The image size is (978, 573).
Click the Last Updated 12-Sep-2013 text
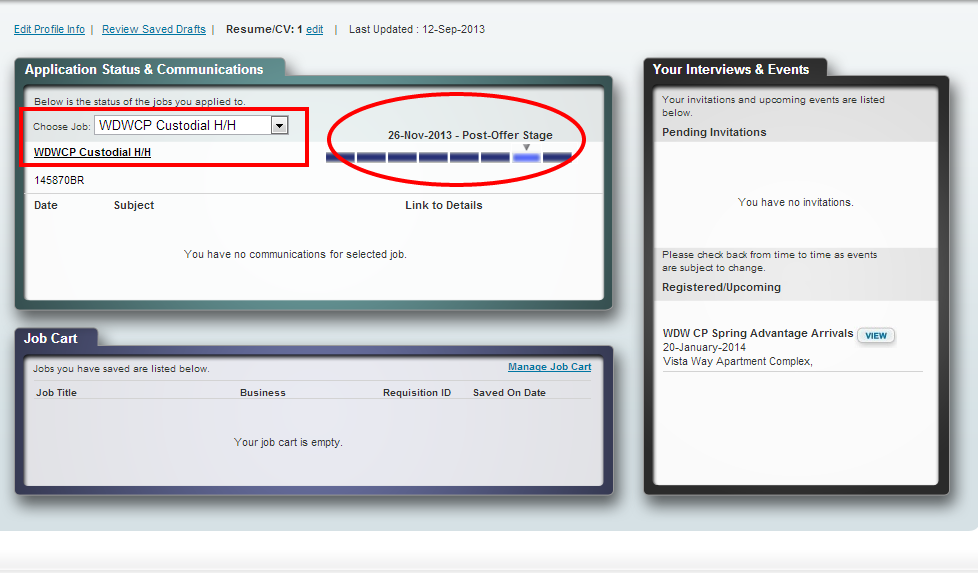pos(417,29)
